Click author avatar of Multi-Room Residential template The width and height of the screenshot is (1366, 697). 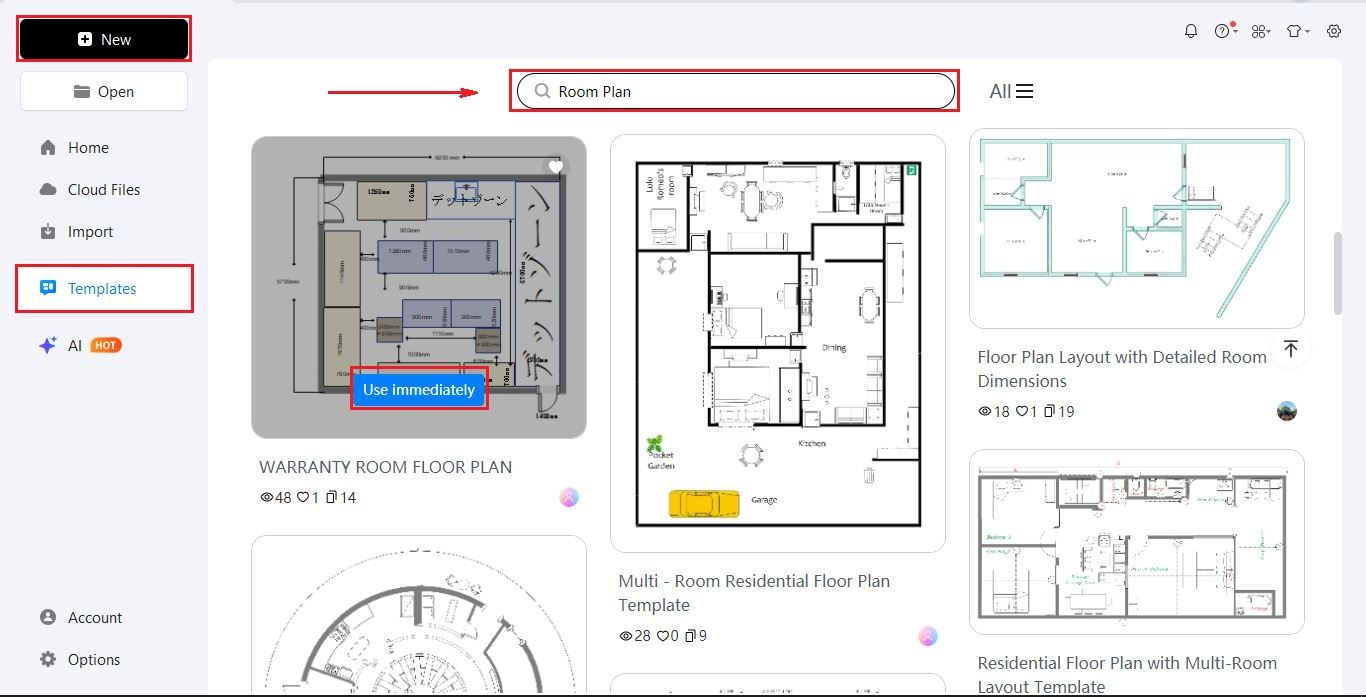pos(928,636)
